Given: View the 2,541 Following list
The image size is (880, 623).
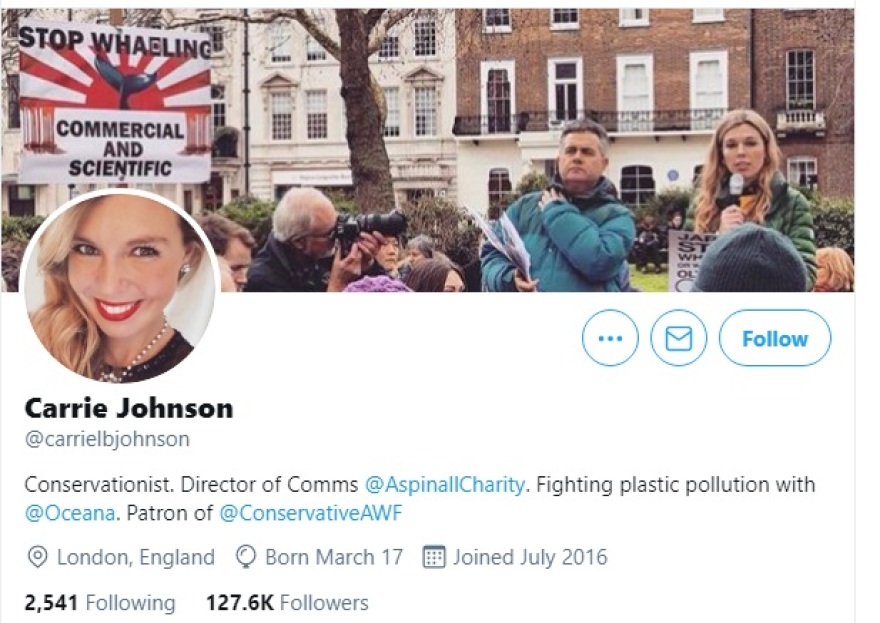Looking at the screenshot, I should click(100, 603).
